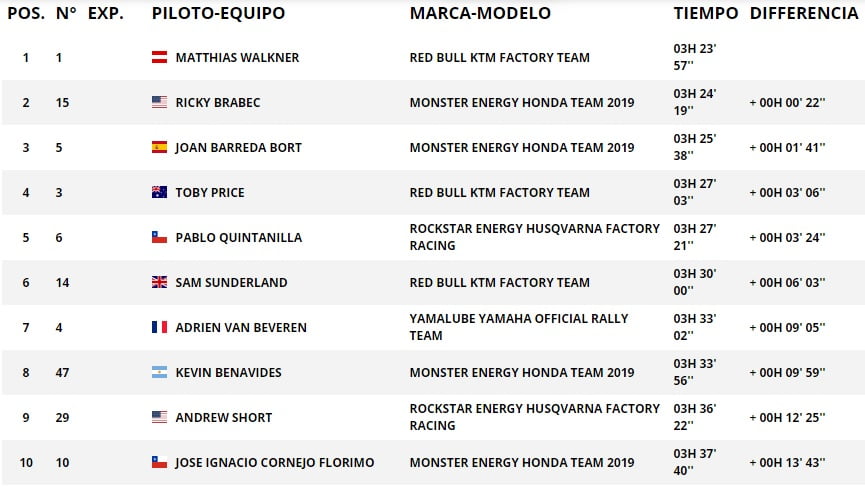Viewport: 865px width, 487px height.
Task: Click the US flag beside Ricky Brabec
Action: [159, 102]
